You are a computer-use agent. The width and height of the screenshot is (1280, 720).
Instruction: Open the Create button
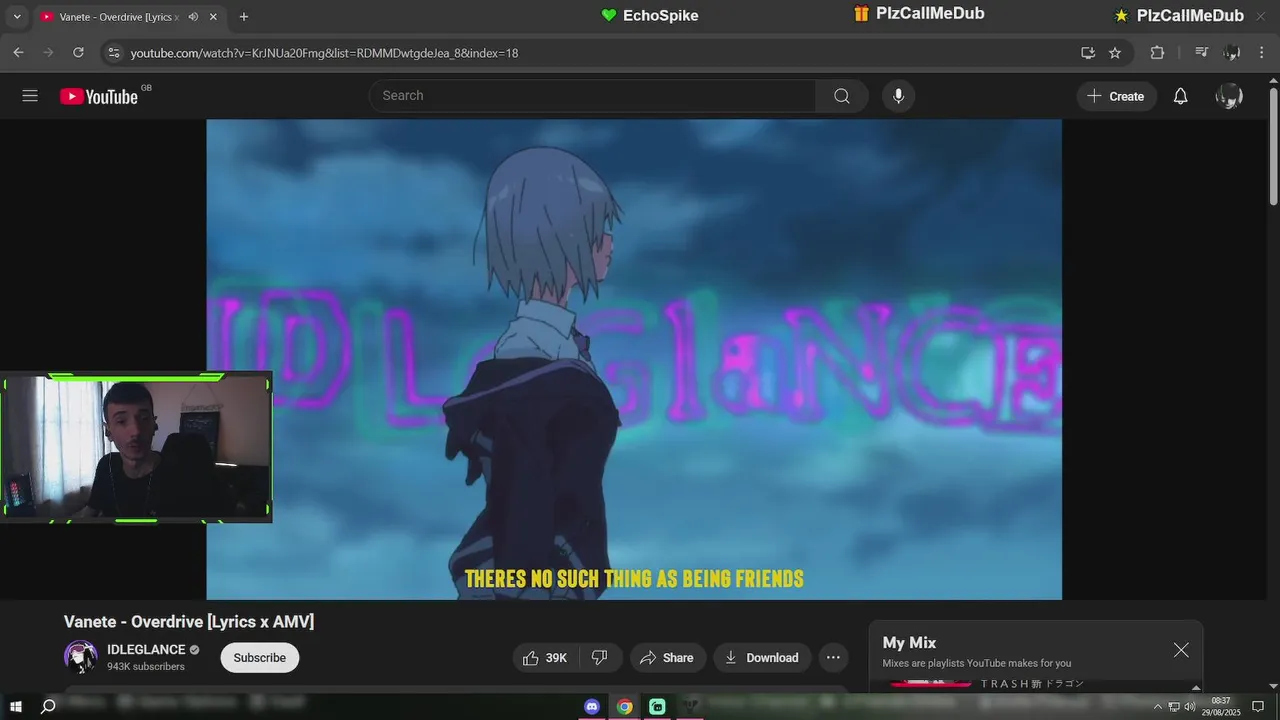(1116, 96)
